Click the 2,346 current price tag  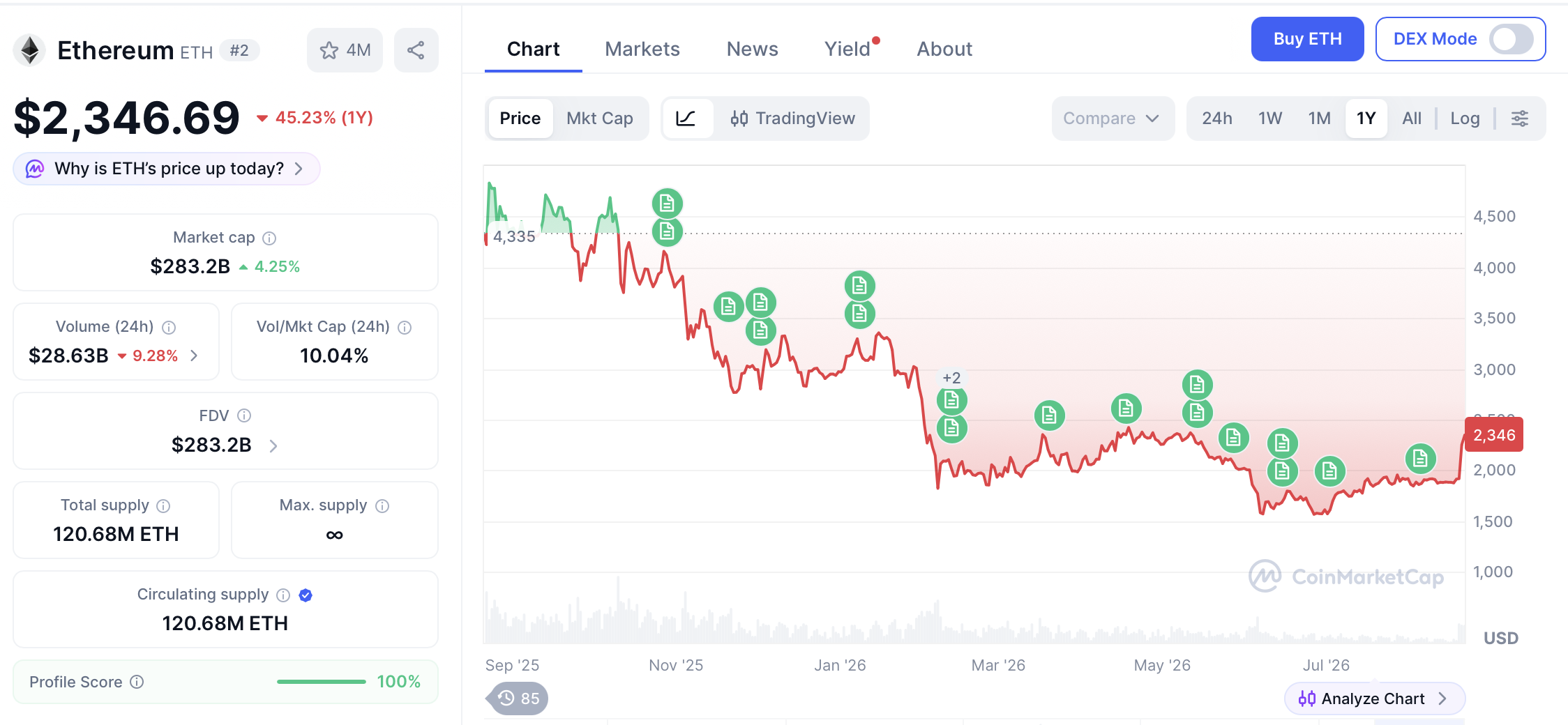(1494, 435)
